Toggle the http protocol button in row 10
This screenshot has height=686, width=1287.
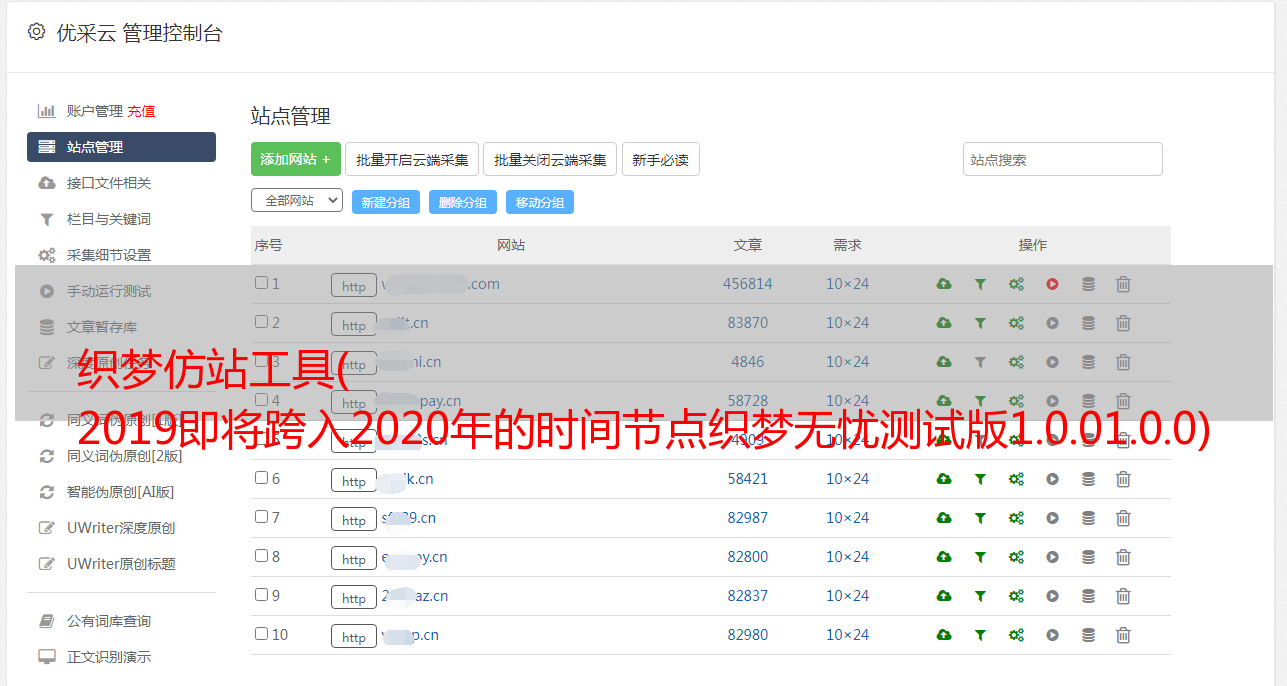point(354,636)
